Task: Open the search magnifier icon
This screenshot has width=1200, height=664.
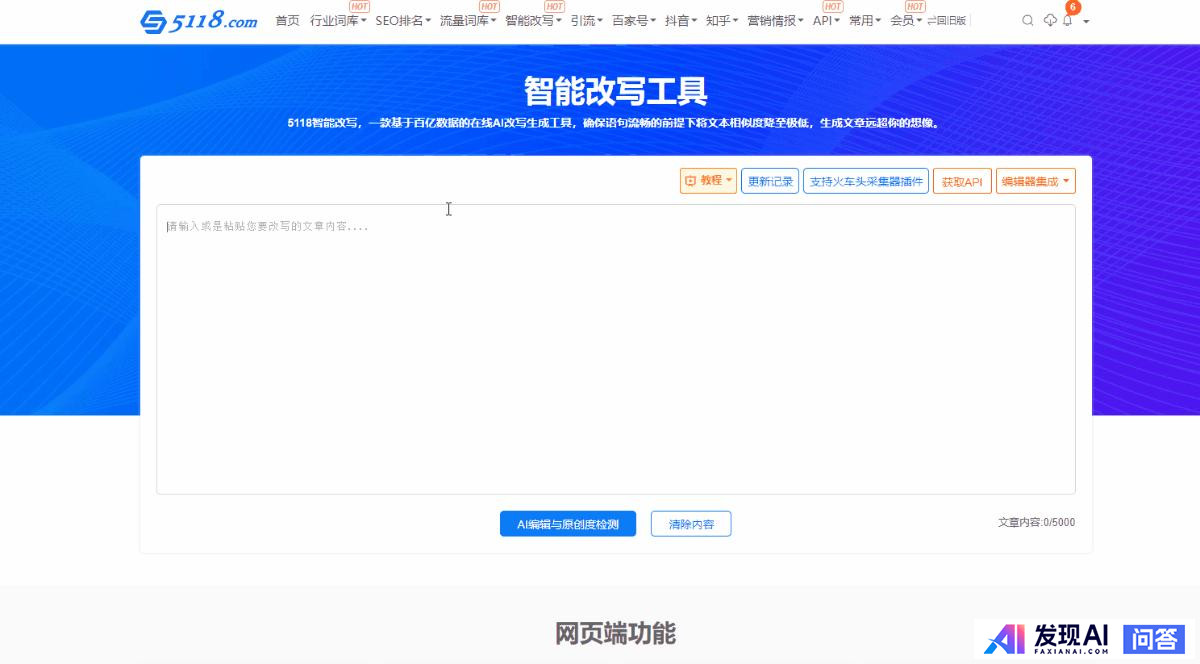Action: coord(1027,21)
